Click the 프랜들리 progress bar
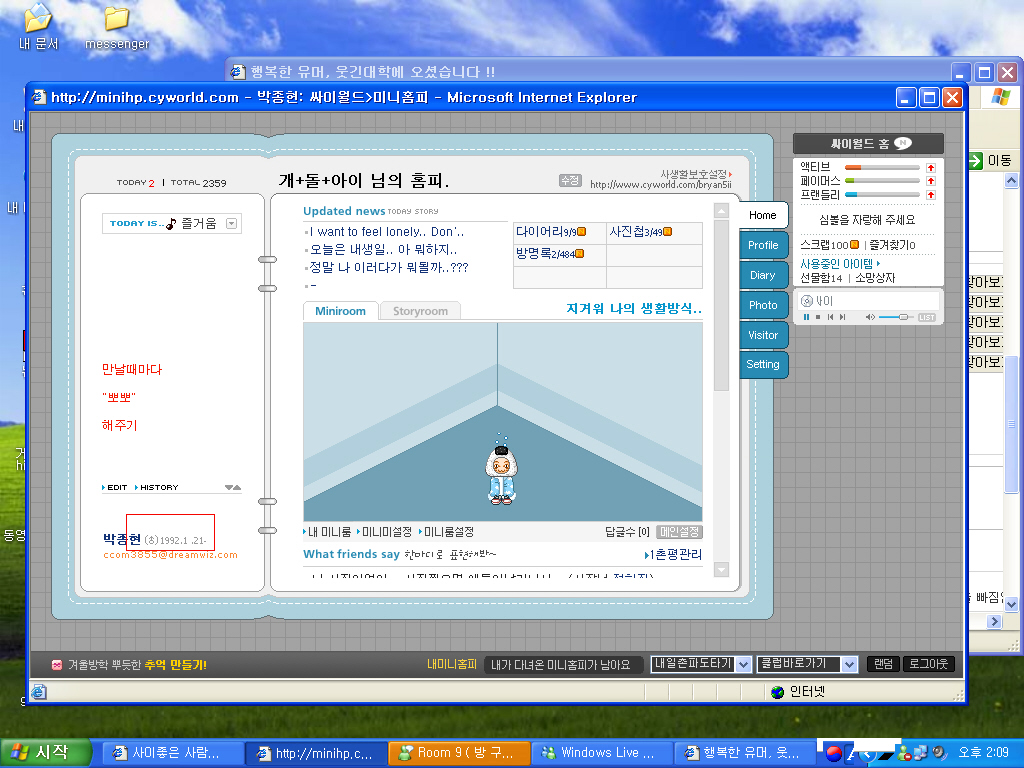1024x768 pixels. (x=882, y=195)
